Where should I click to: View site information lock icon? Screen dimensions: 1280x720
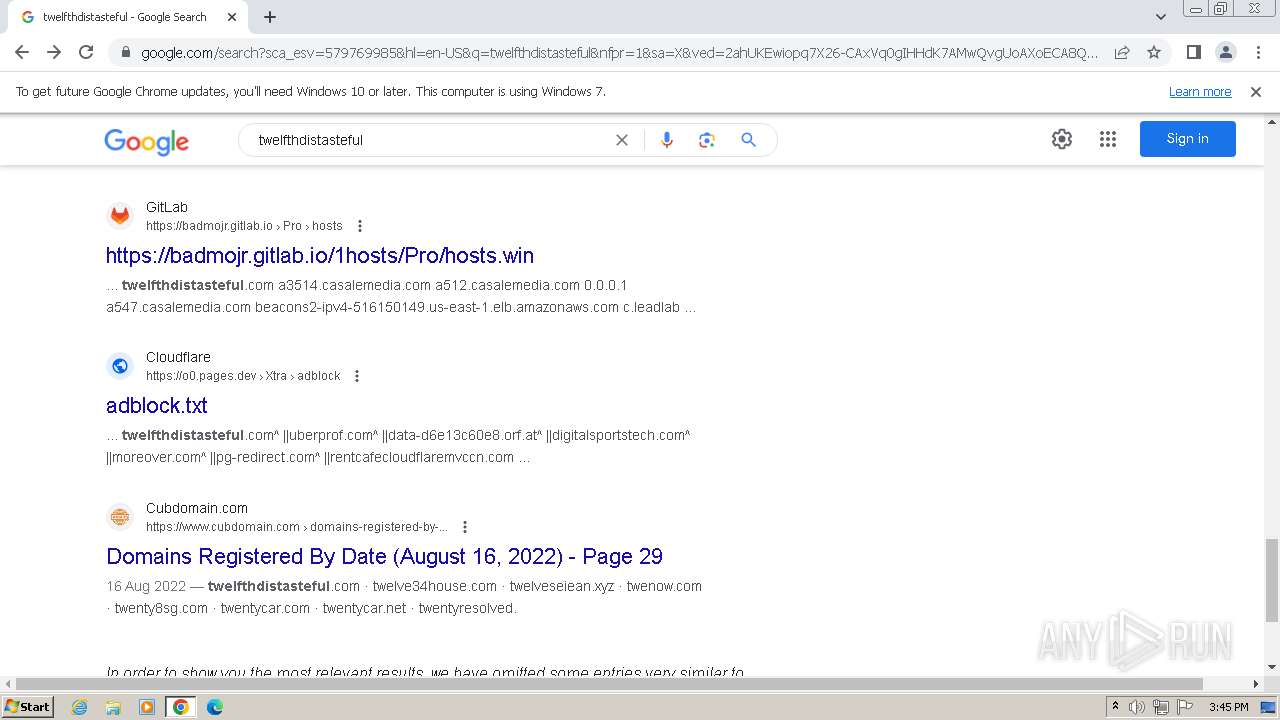click(x=125, y=53)
